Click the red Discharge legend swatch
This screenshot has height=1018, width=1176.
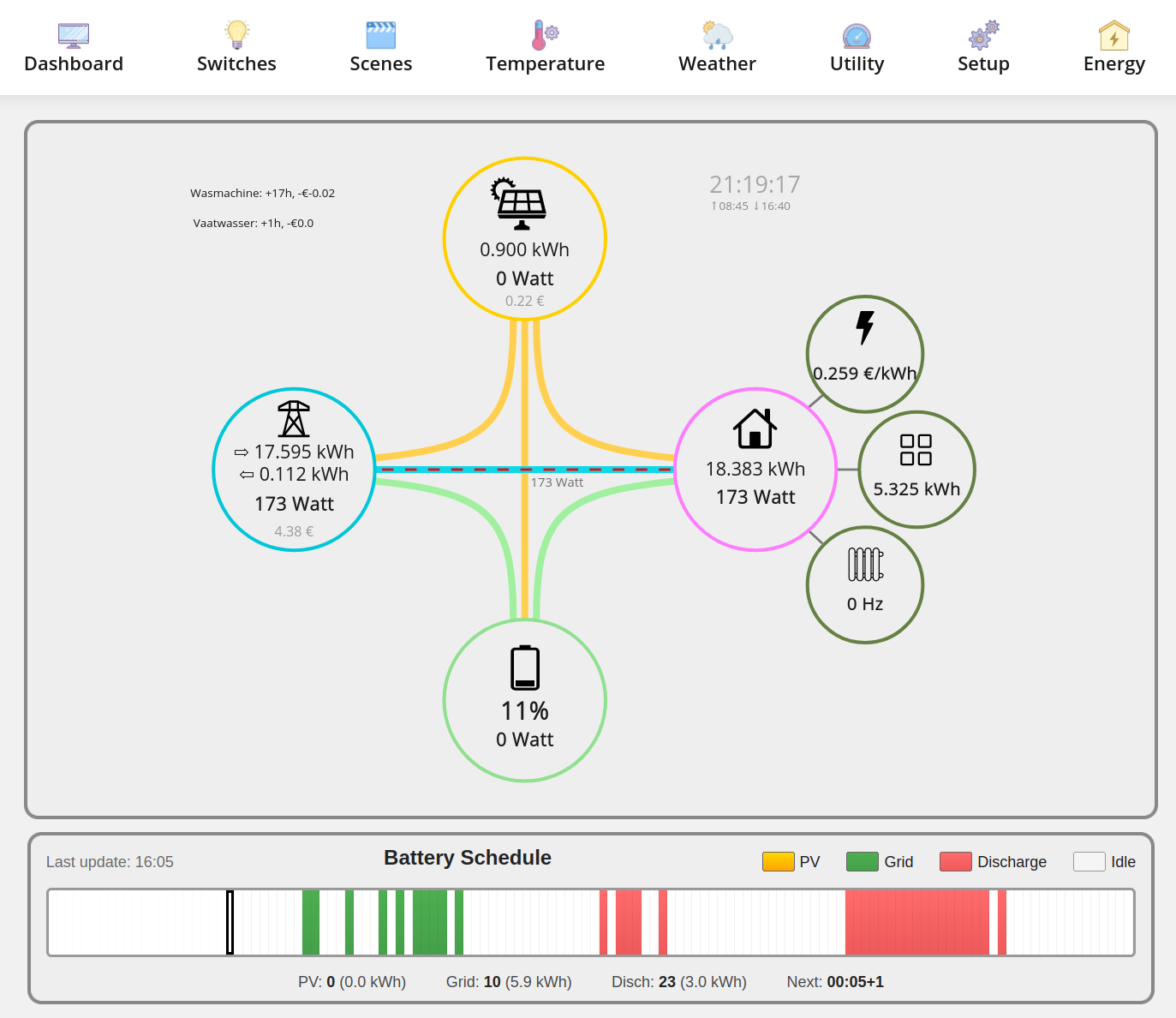click(955, 861)
